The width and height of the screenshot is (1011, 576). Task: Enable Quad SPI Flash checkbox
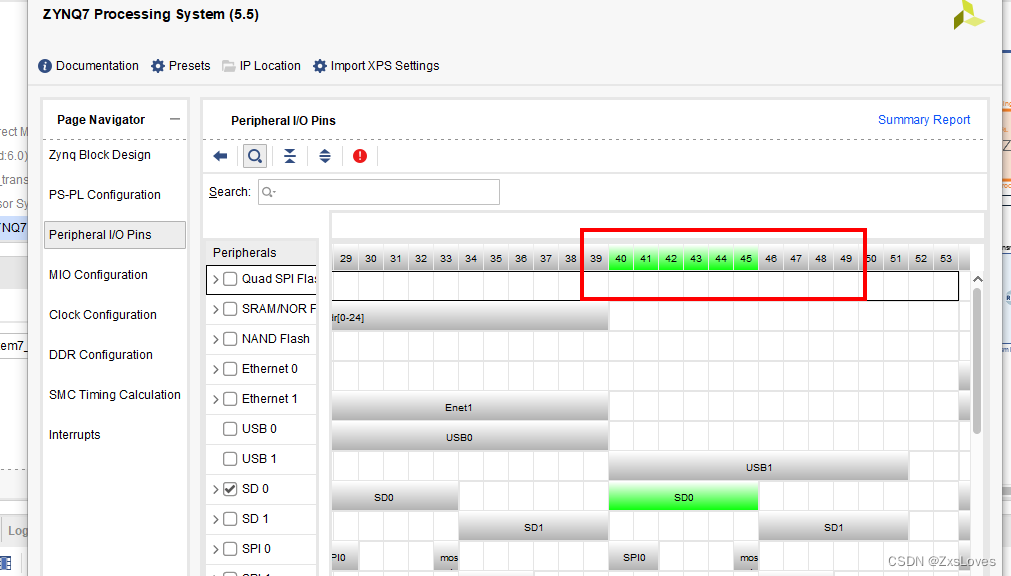coord(230,279)
